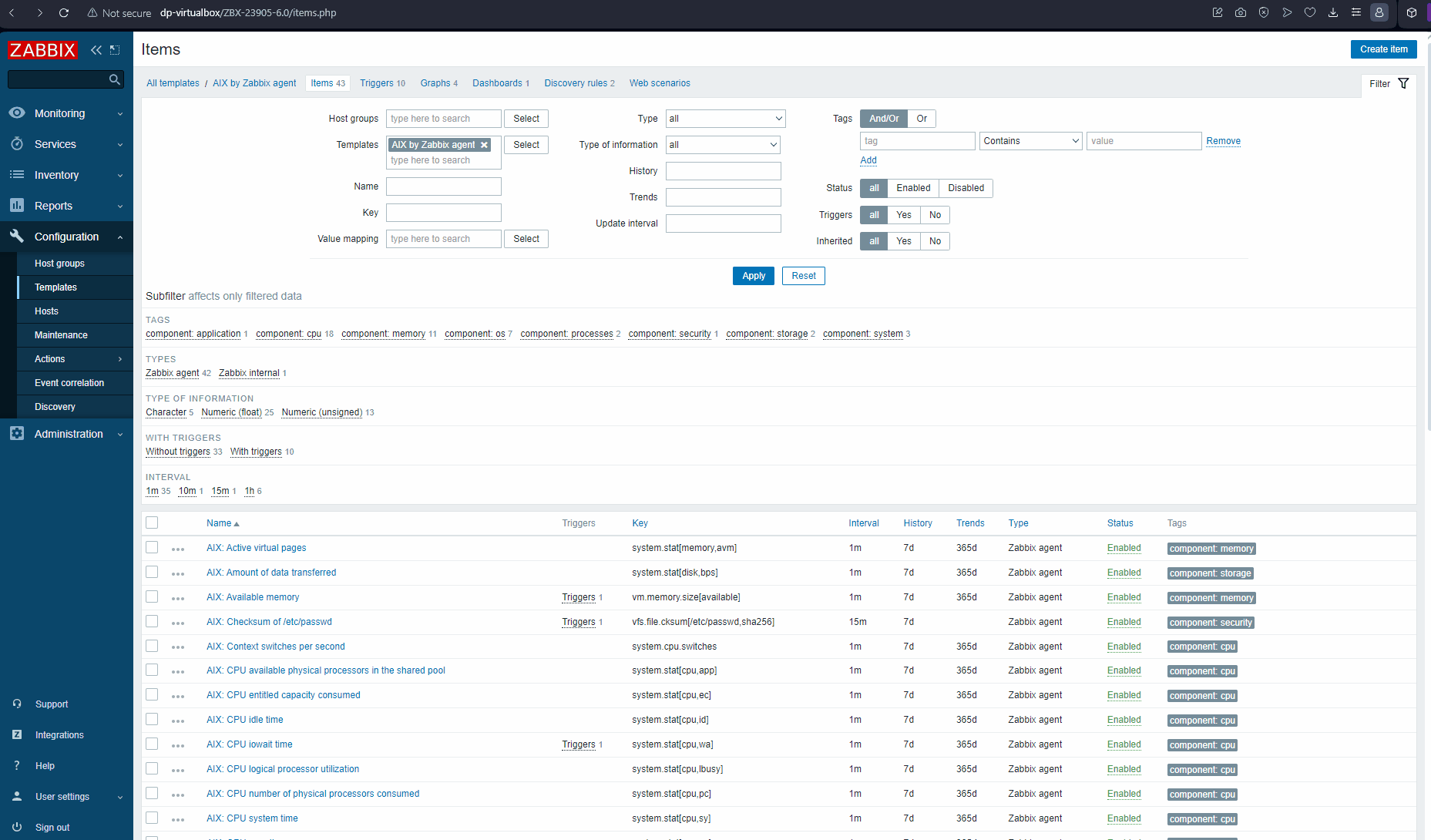The height and width of the screenshot is (840, 1431).
Task: Expand the Reports menu section
Action: 120,207
